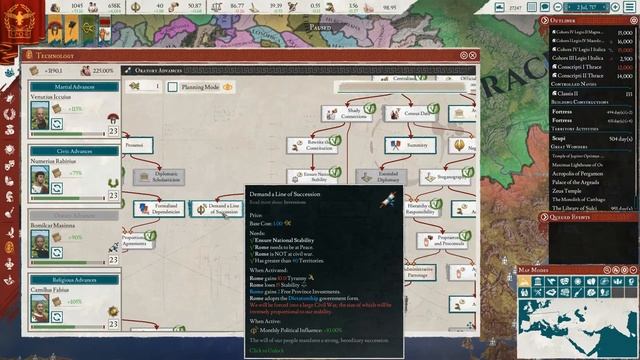Collapse the Queued Events panel arrow

pyautogui.click(x=544, y=217)
